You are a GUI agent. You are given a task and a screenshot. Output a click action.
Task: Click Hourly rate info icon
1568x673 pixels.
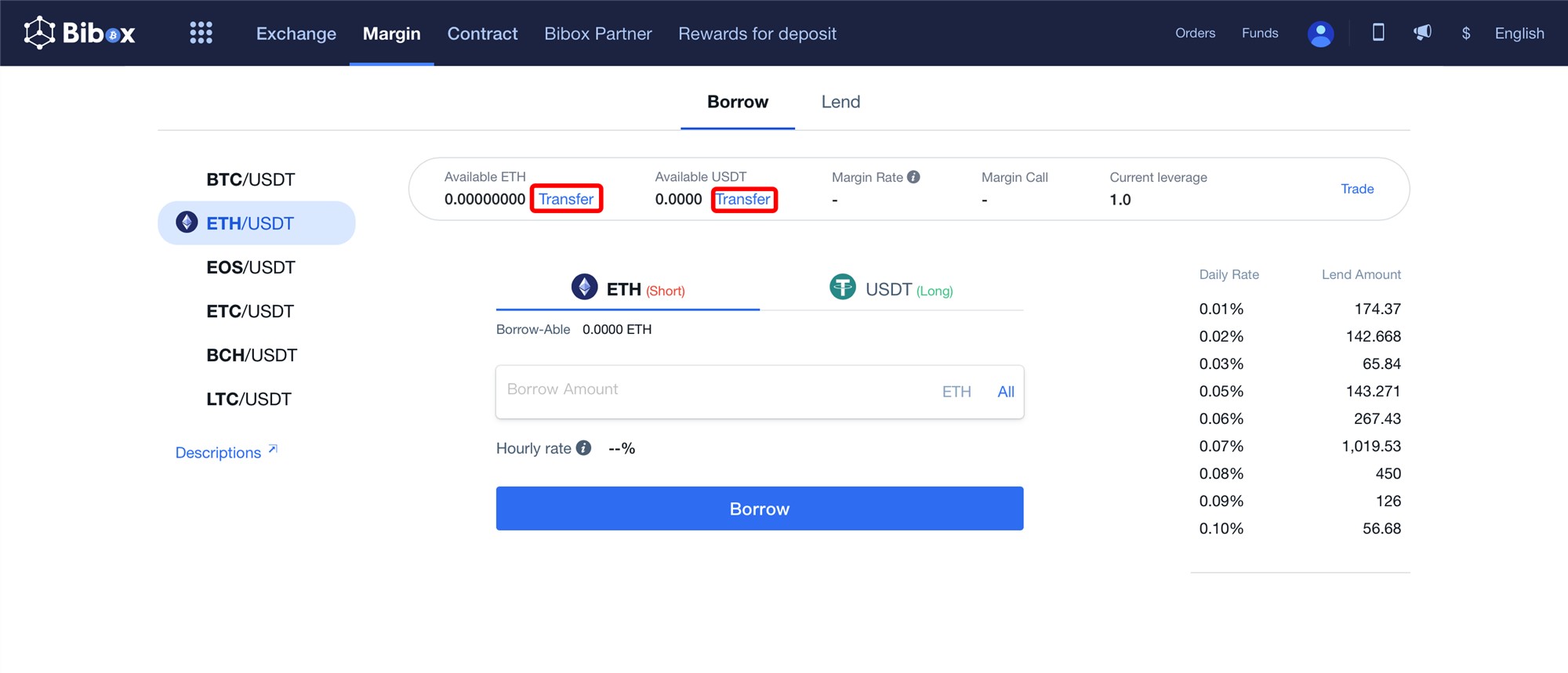pyautogui.click(x=583, y=448)
